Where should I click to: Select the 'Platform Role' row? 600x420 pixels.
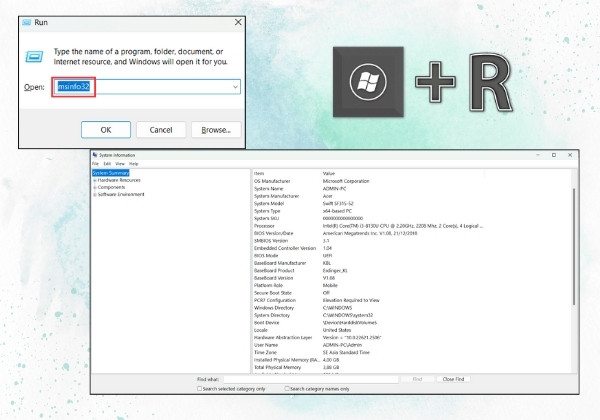412,285
